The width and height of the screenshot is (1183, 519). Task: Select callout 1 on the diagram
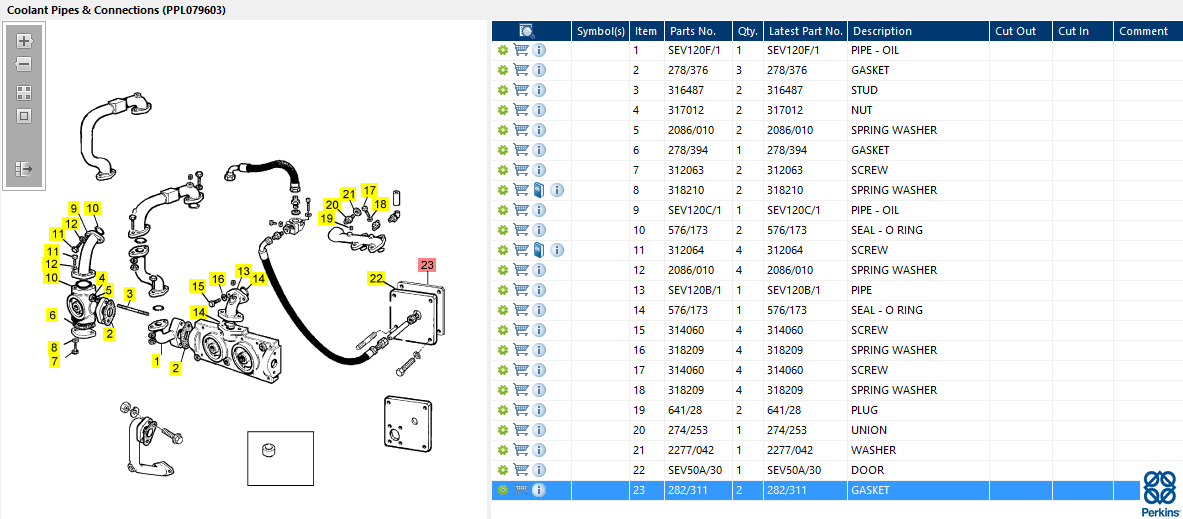(156, 362)
